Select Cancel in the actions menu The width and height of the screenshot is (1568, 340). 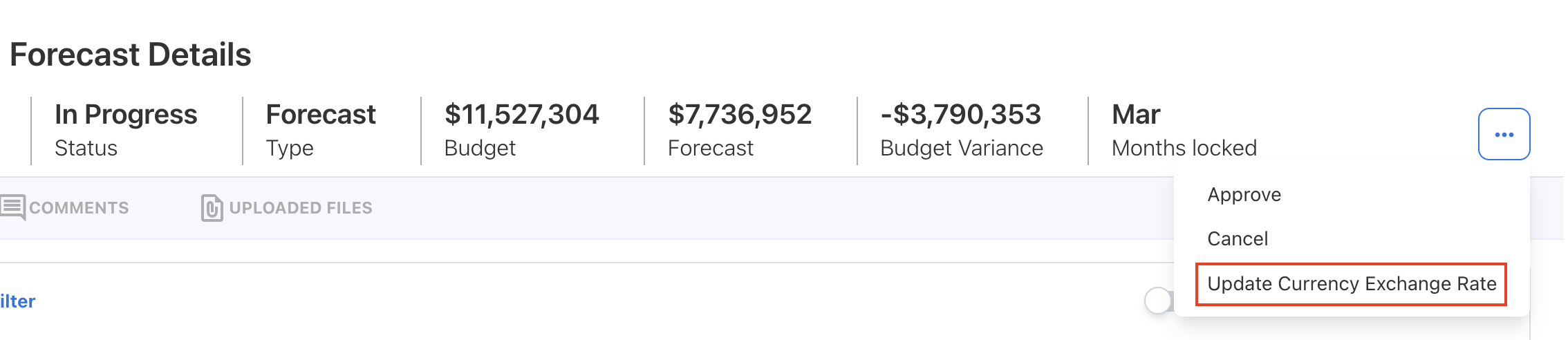tap(1237, 239)
